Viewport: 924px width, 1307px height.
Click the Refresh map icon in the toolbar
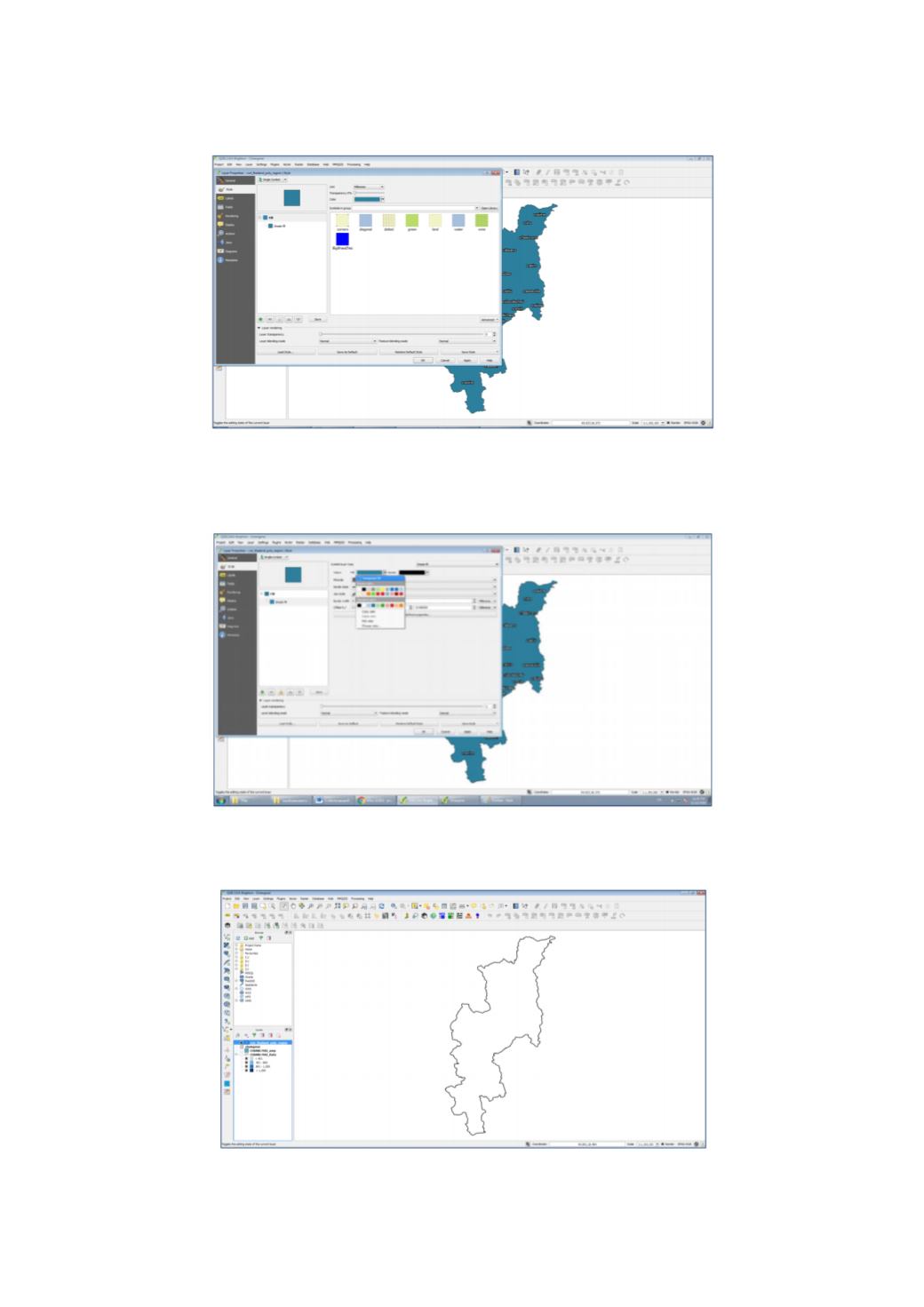[x=382, y=905]
